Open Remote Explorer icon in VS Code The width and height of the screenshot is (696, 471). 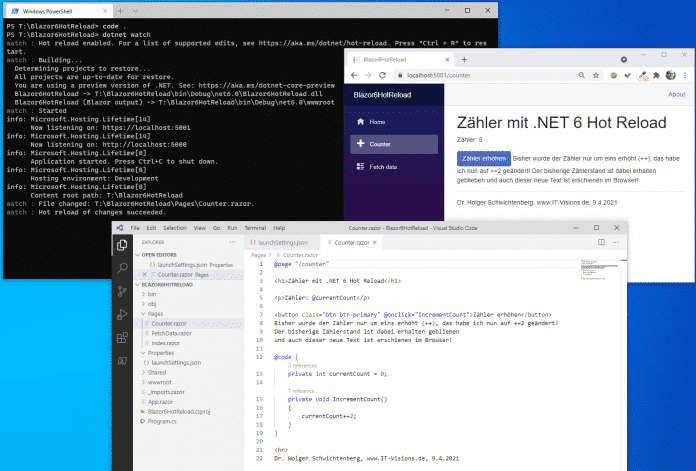pyautogui.click(x=122, y=361)
